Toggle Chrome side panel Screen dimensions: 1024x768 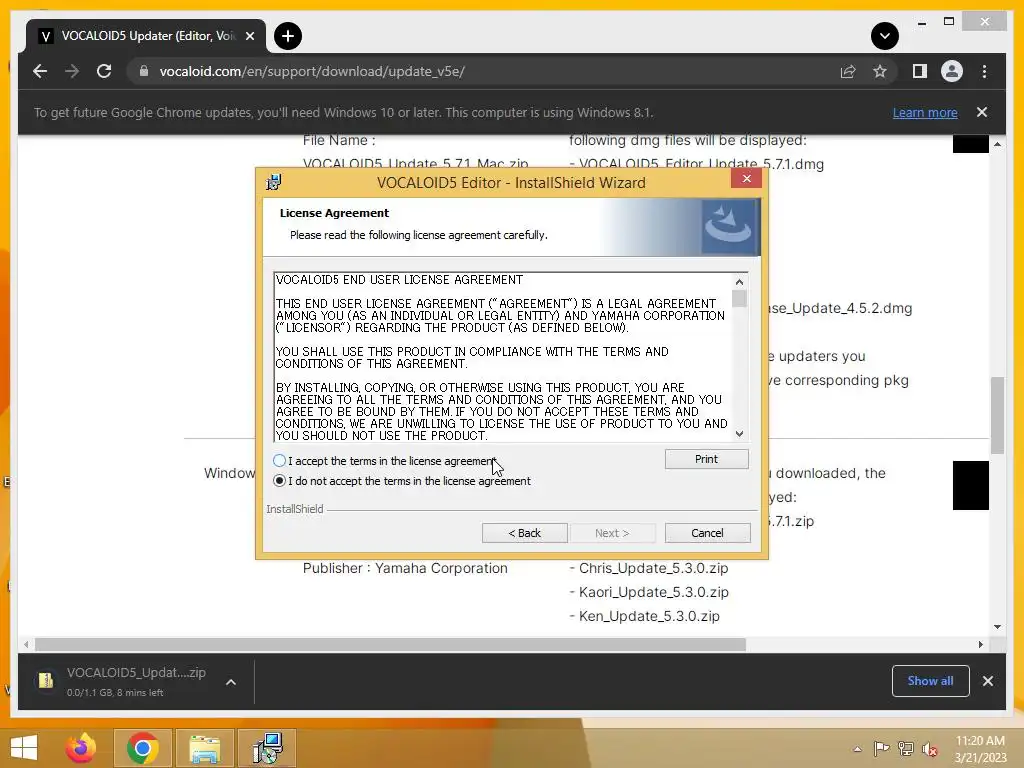pos(920,71)
